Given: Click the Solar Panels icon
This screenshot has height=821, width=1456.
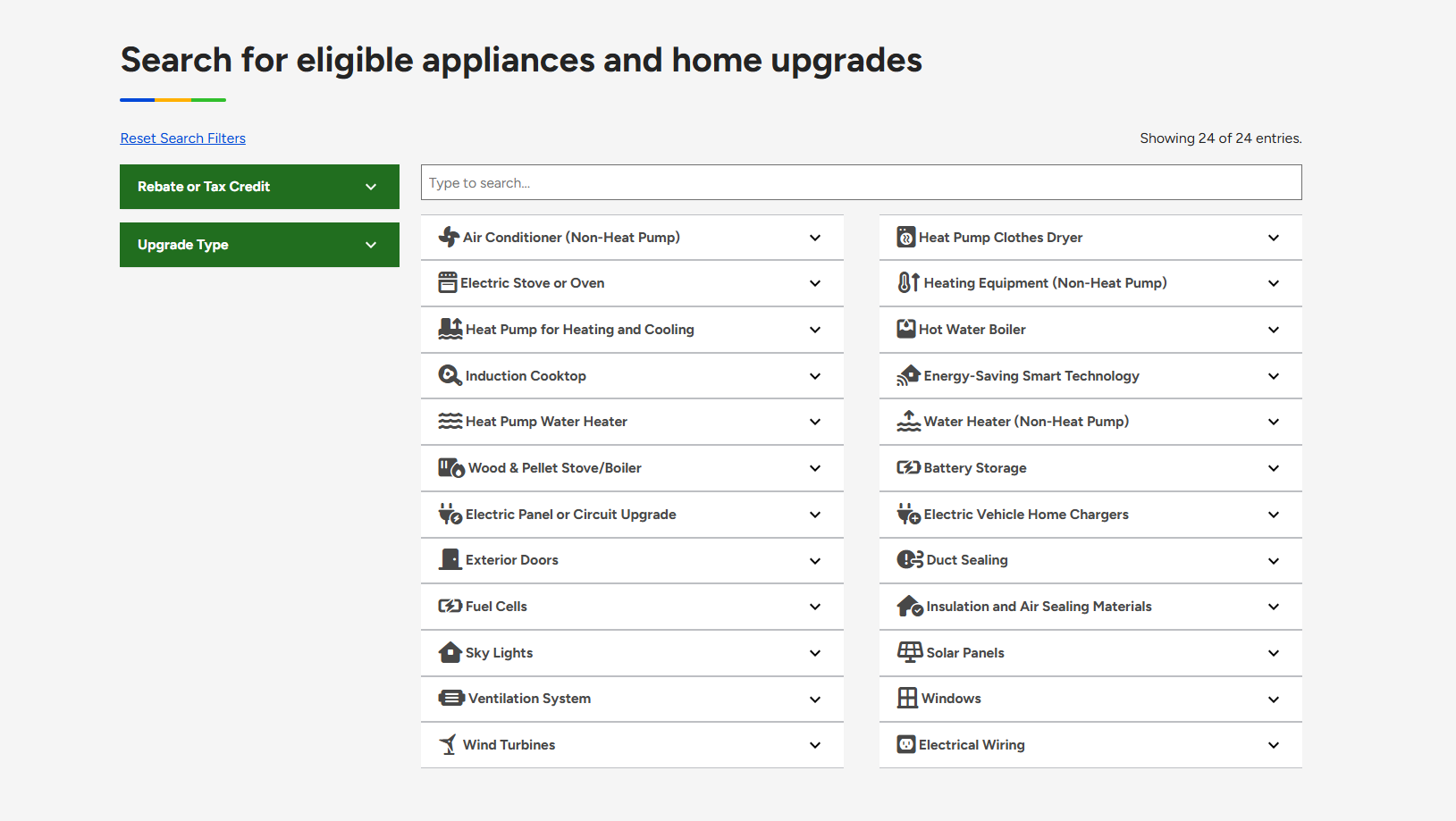Looking at the screenshot, I should (910, 652).
